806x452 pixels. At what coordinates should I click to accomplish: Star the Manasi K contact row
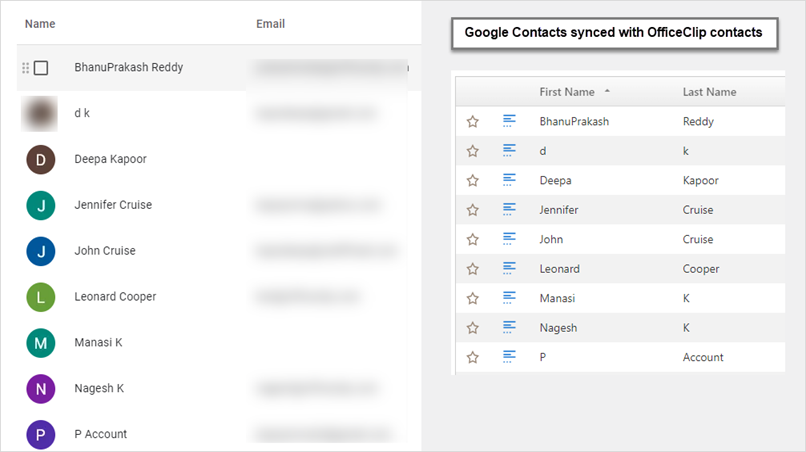tap(472, 298)
